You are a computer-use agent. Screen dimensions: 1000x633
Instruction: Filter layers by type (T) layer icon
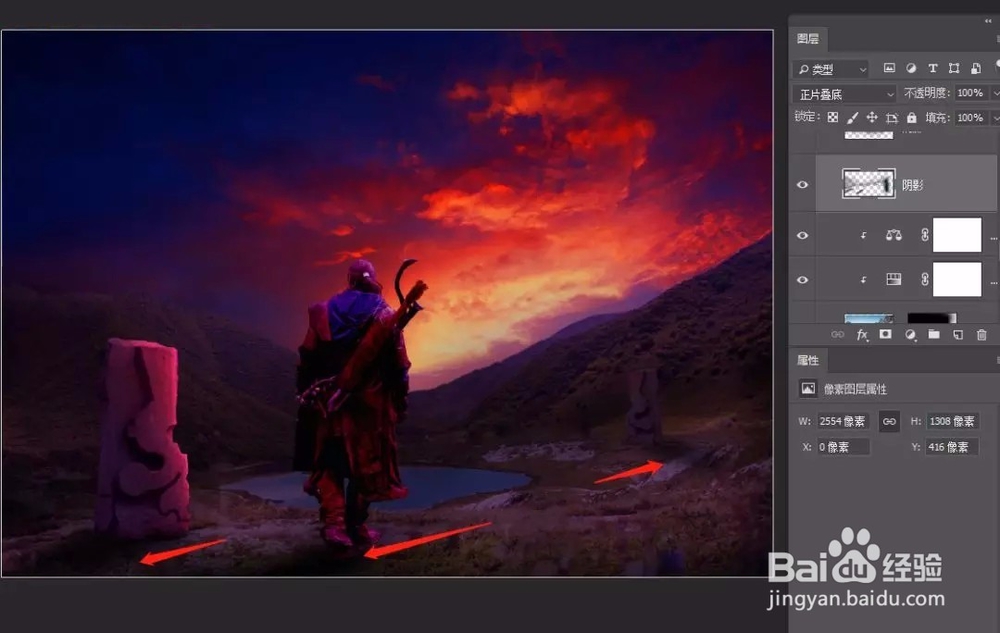pos(932,68)
